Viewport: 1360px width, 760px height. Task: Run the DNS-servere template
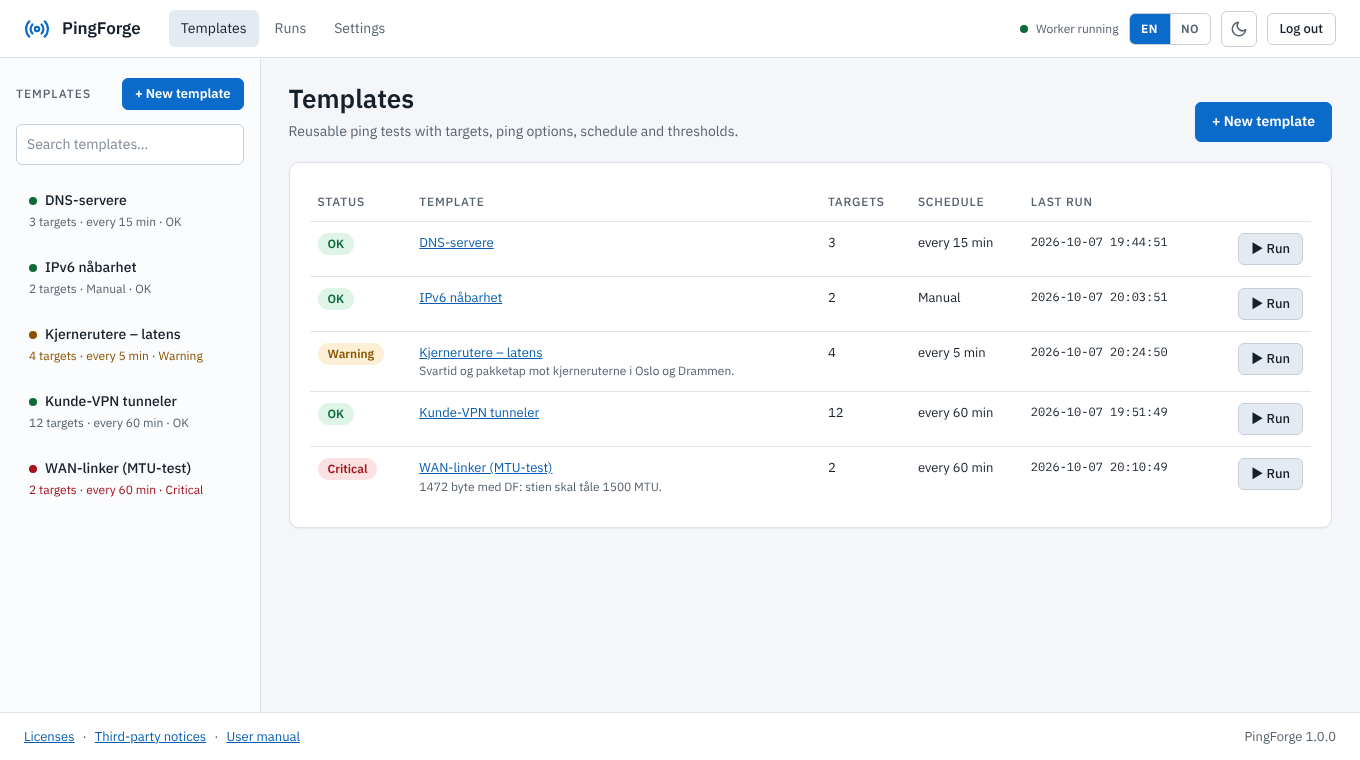point(1270,249)
